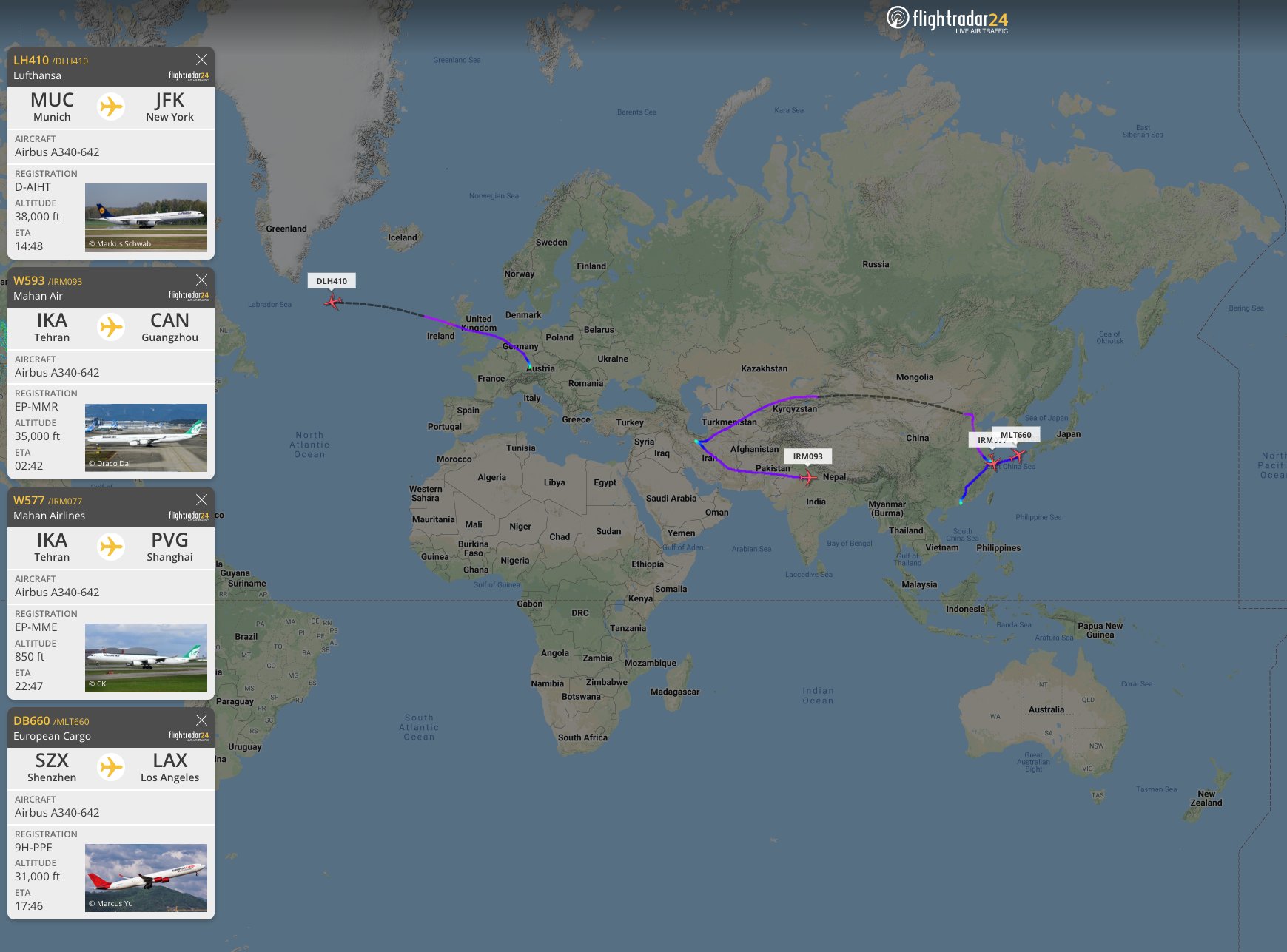
Task: Click the ETA 02:42 value in W593 card
Action: click(x=29, y=466)
